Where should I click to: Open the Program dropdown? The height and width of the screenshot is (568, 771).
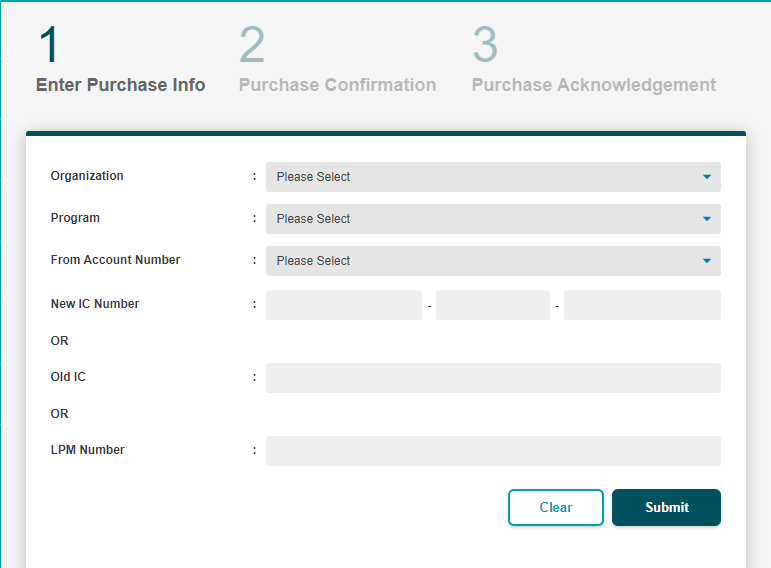pos(493,219)
